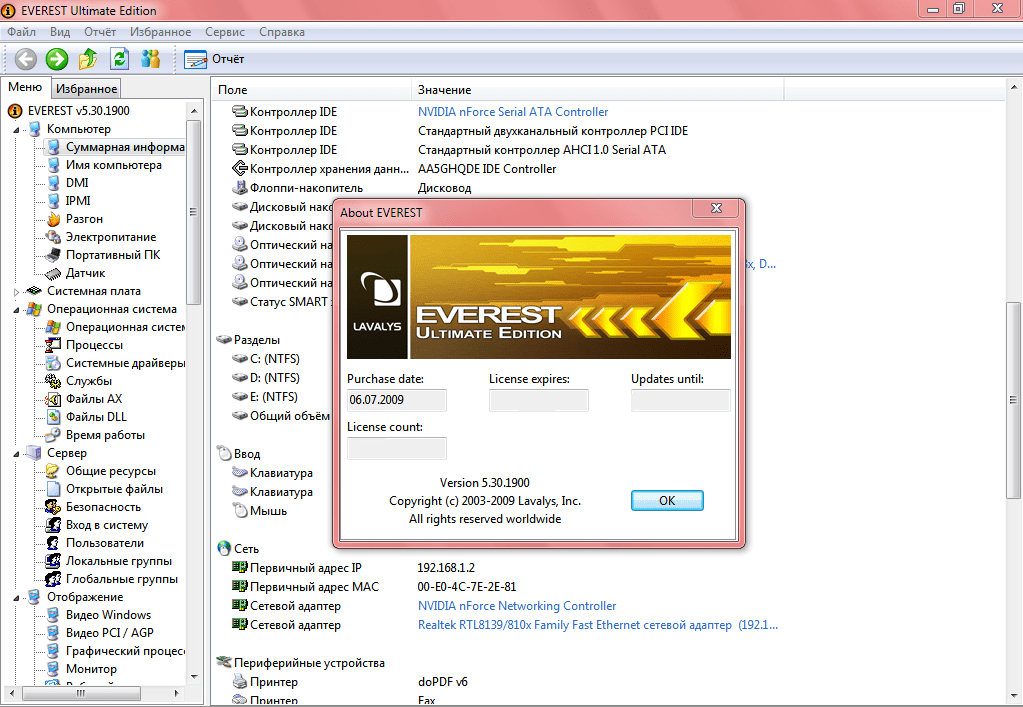Image resolution: width=1023 pixels, height=707 pixels.
Task: Switch to the Меню tab
Action: click(25, 87)
